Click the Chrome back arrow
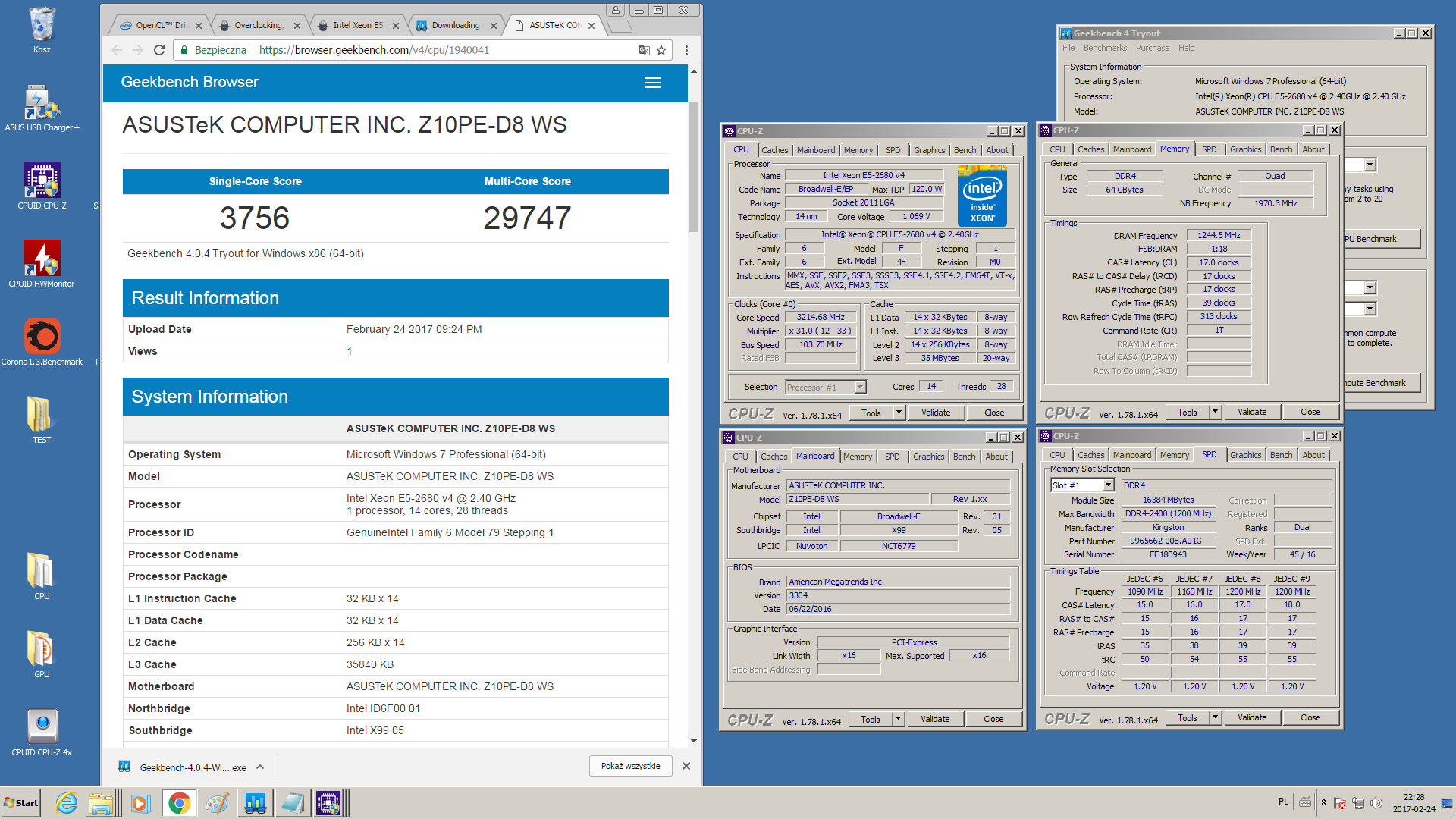Image resolution: width=1456 pixels, height=819 pixels. [x=116, y=50]
